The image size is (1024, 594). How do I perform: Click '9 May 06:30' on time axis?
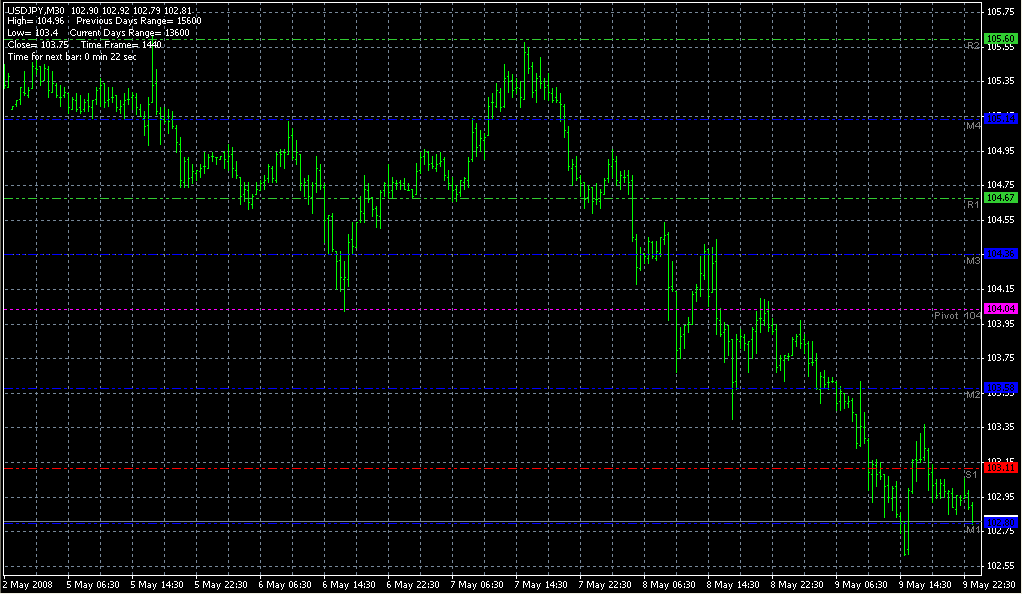861,585
